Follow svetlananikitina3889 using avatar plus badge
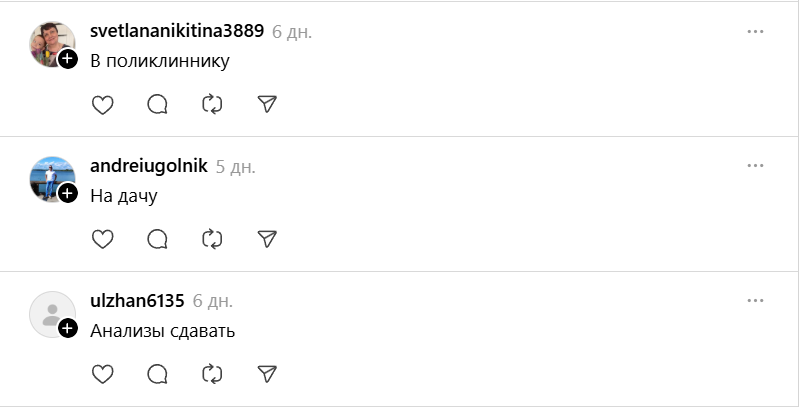The image size is (799, 407). [68, 59]
